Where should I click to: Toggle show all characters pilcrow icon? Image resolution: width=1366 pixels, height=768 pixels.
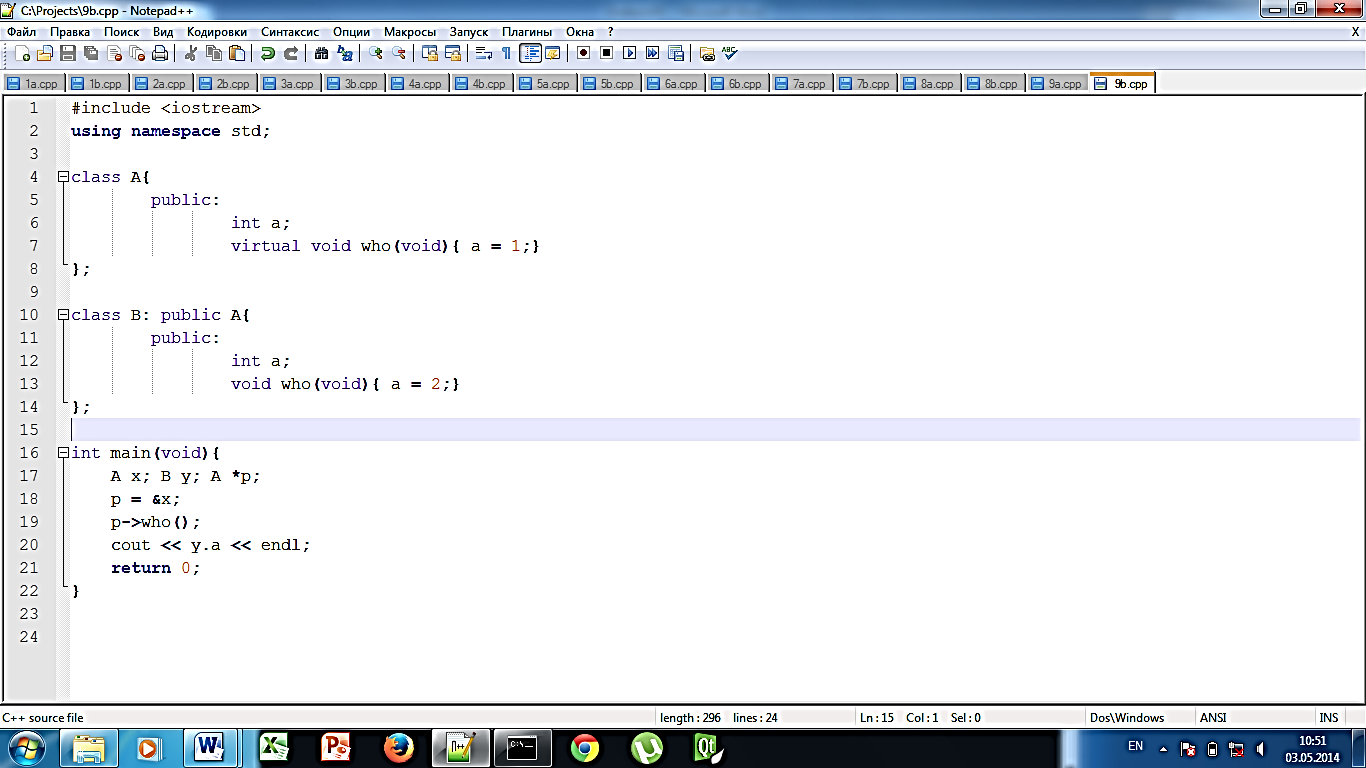coord(506,53)
